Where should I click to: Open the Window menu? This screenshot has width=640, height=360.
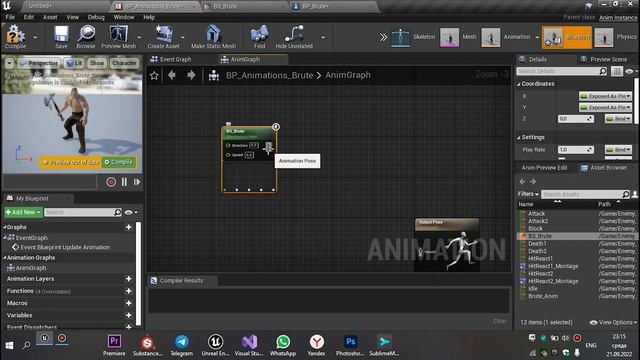coord(124,17)
